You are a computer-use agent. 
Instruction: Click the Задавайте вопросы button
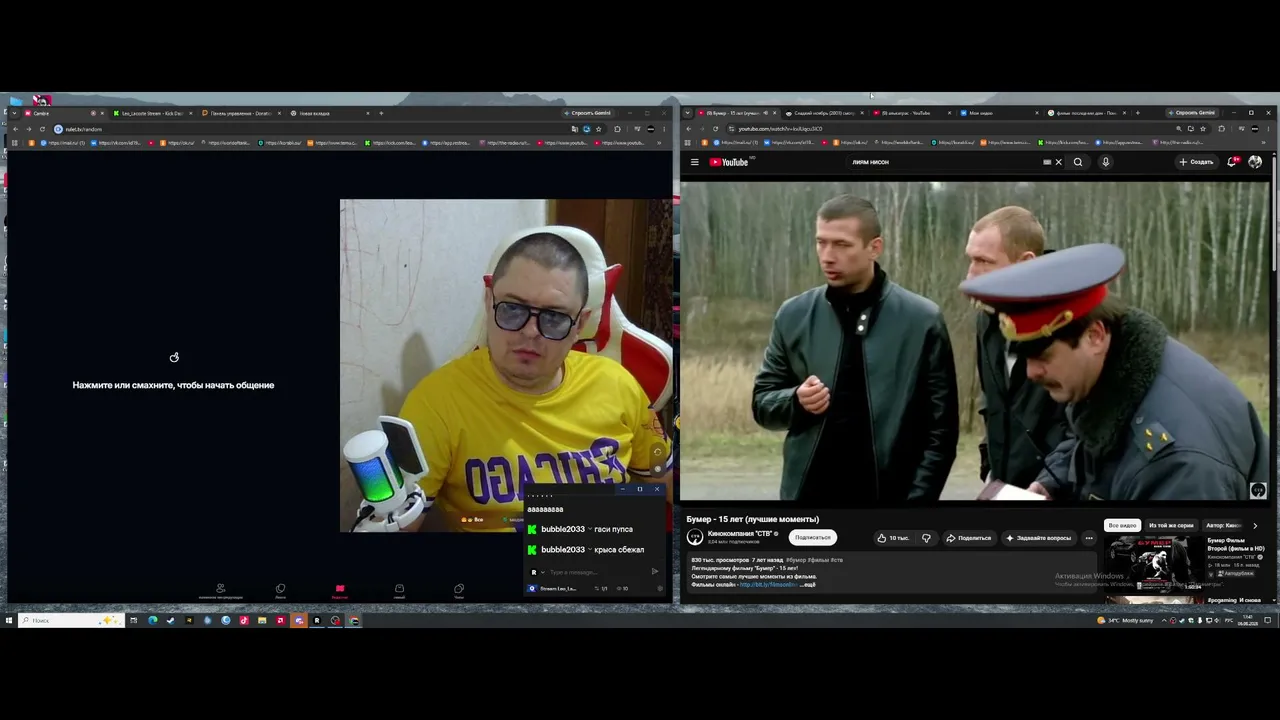[x=1039, y=538]
